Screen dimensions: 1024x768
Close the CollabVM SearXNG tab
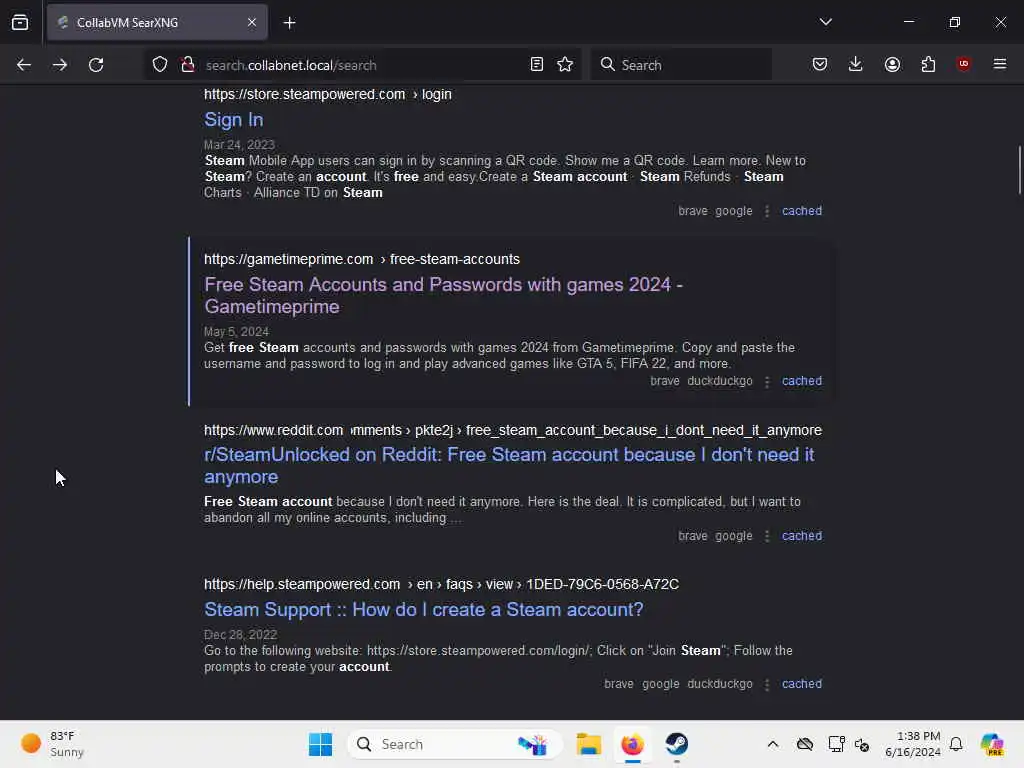click(x=252, y=23)
